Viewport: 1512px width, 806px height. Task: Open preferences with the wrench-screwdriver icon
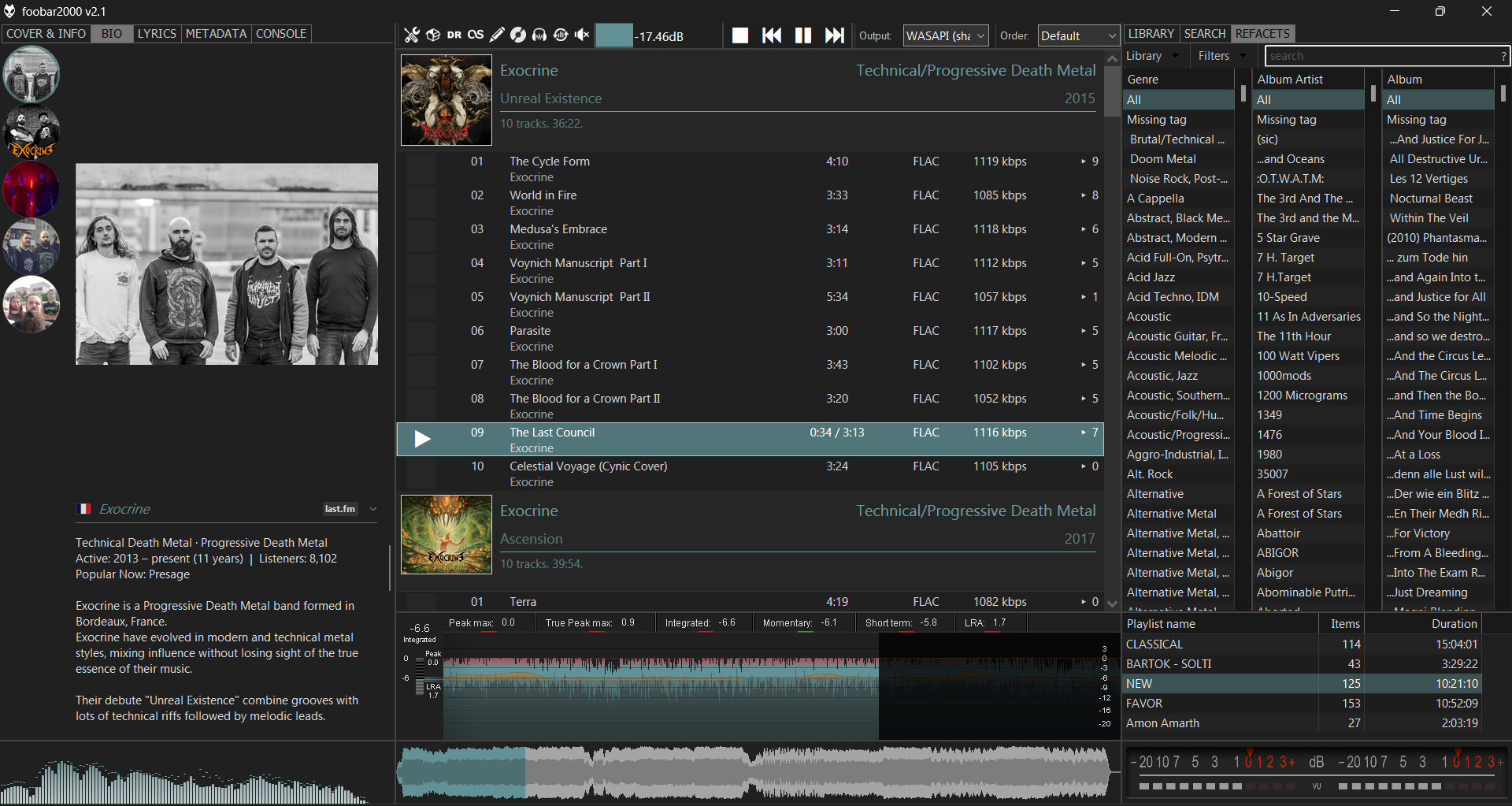412,35
